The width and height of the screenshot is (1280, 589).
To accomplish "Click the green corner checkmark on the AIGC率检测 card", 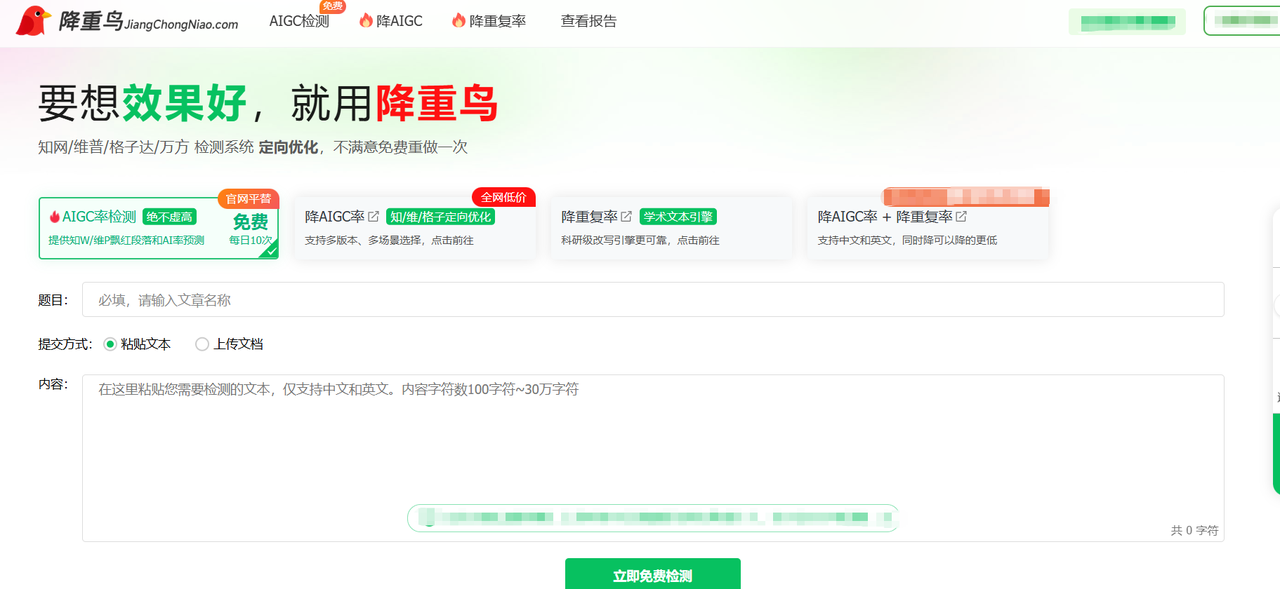I will [x=269, y=250].
